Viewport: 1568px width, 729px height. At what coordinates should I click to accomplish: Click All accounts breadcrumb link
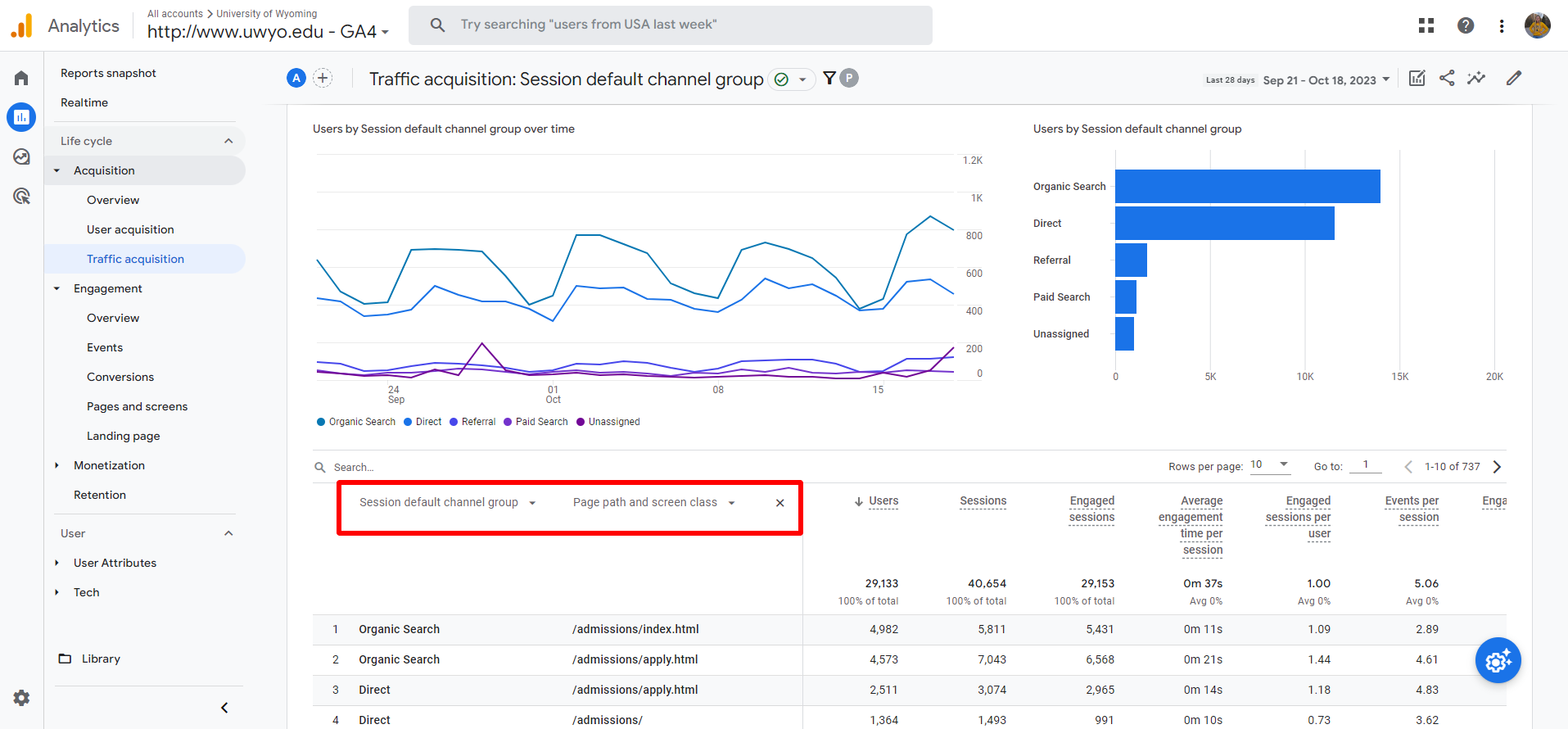coord(175,14)
